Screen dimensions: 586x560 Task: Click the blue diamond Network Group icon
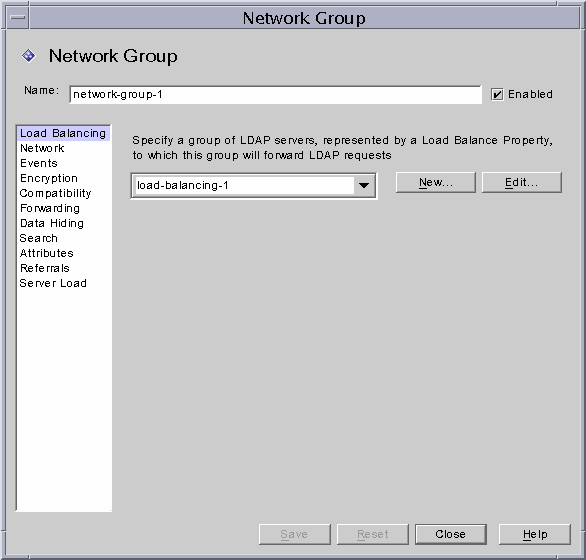click(28, 56)
